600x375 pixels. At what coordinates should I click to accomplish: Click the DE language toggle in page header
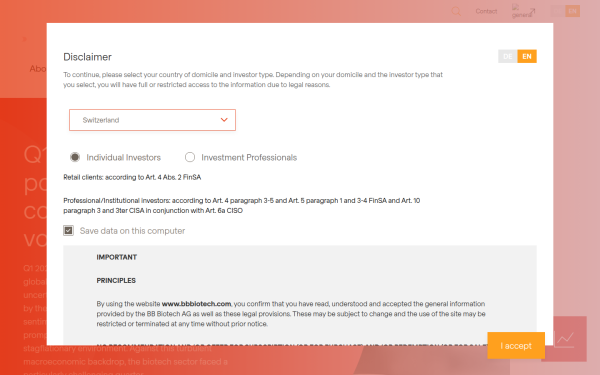(558, 11)
